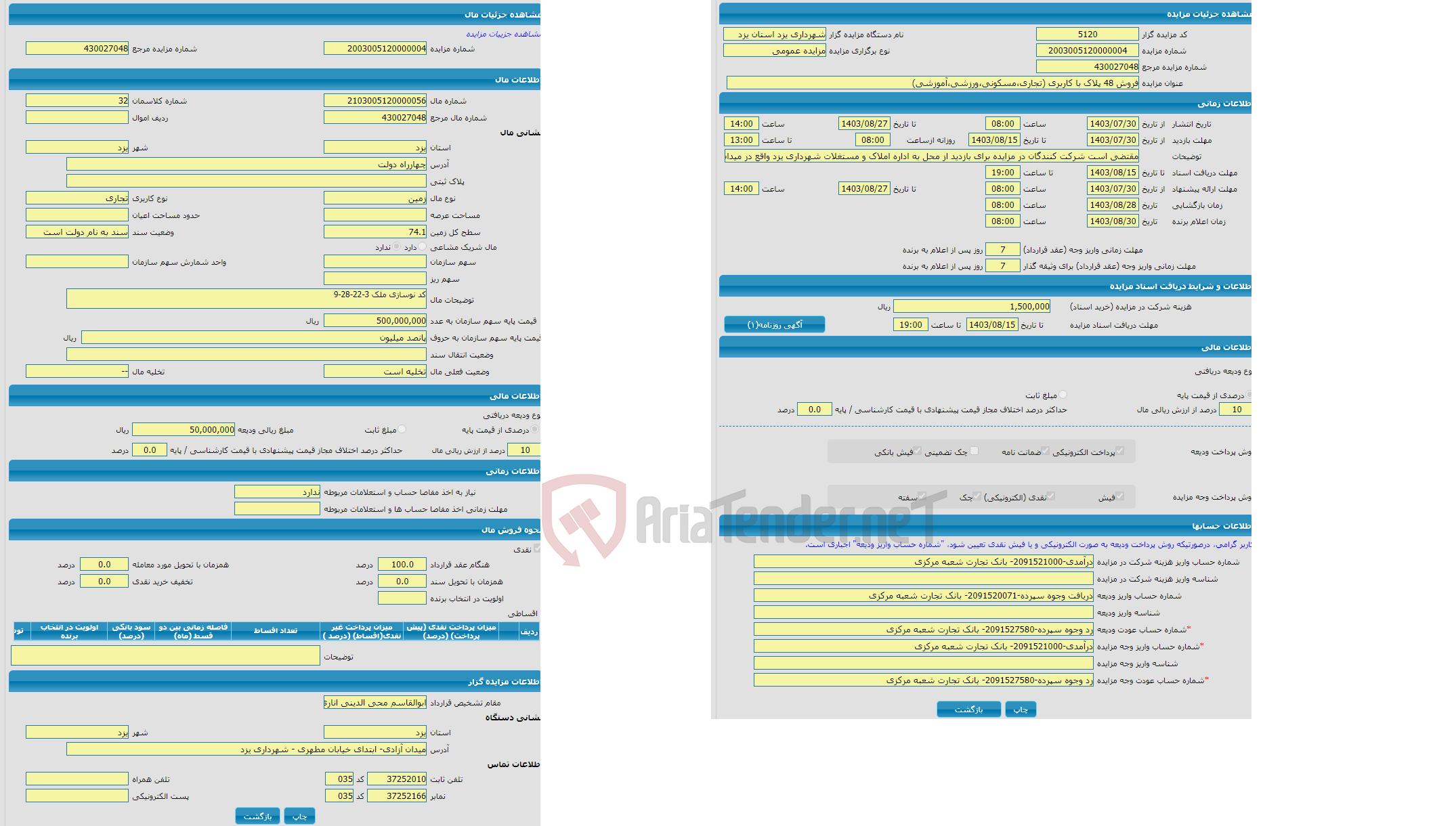This screenshot has height=826, width=1456.
Task: Click the print icon on right panel
Action: [x=1025, y=711]
